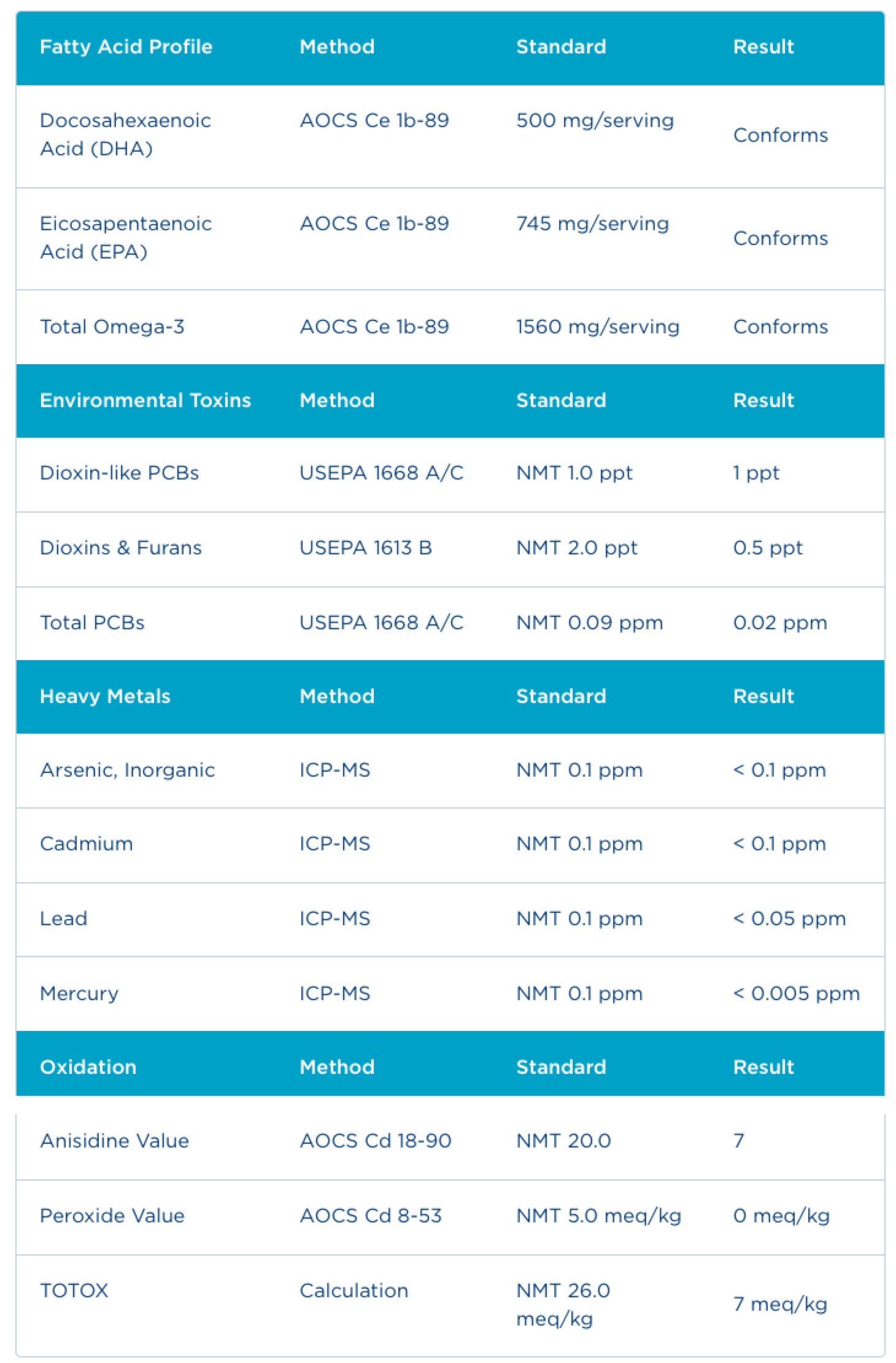Select the Anisidine Value row label
The height and width of the screenshot is (1363, 896).
click(x=114, y=1141)
